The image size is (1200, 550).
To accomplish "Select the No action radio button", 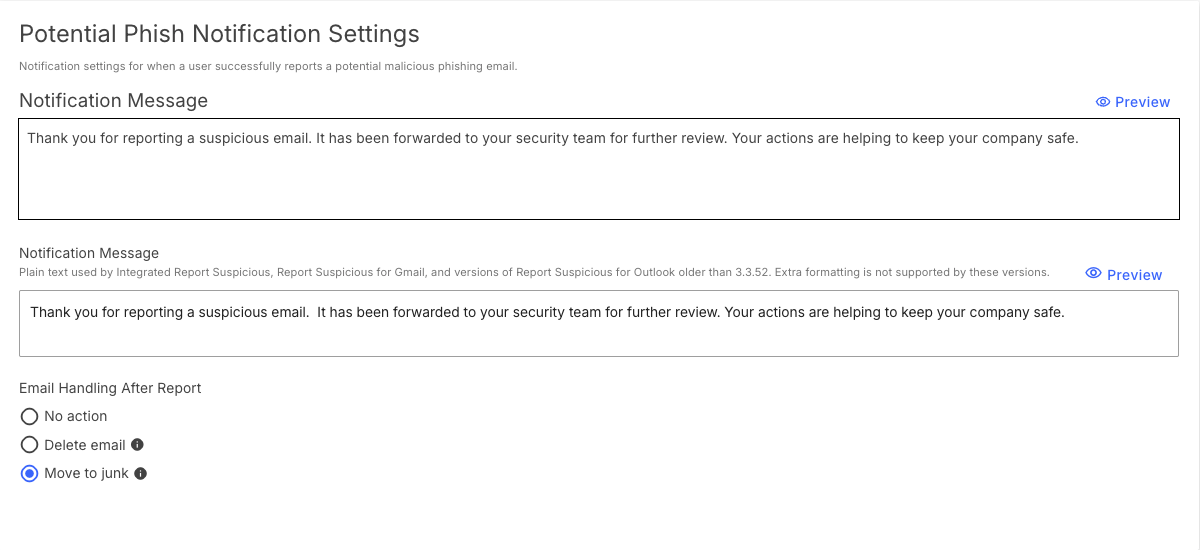I will (x=30, y=416).
